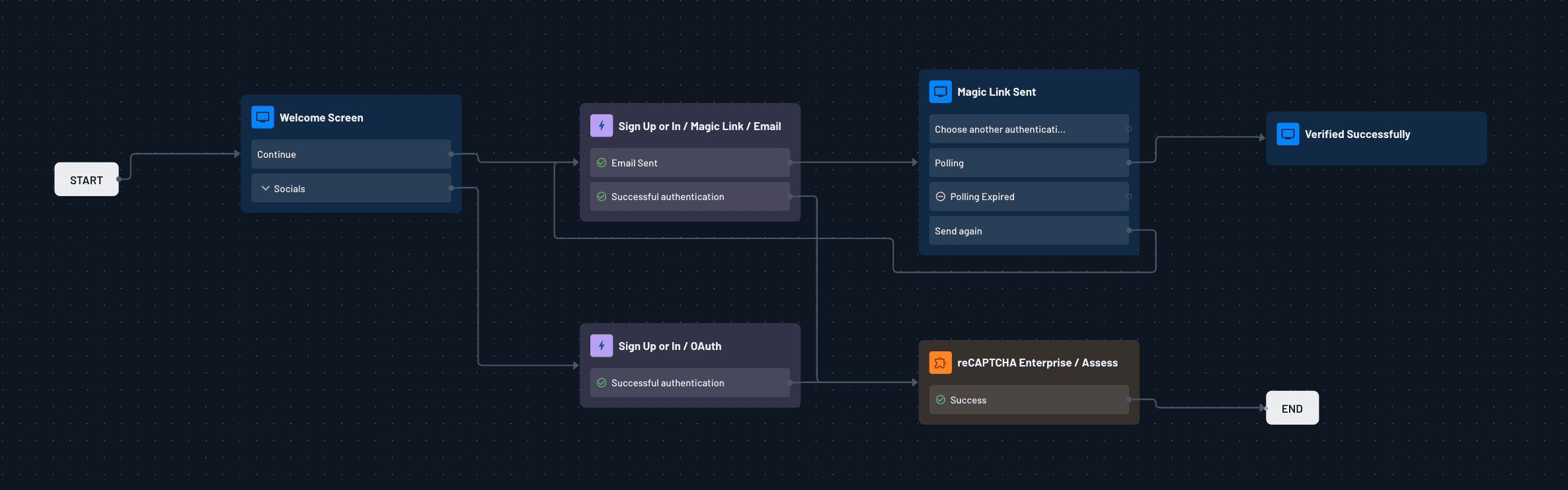Click the reCAPTCHA Enterprise puzzle icon
The image size is (1568, 490).
pos(940,363)
